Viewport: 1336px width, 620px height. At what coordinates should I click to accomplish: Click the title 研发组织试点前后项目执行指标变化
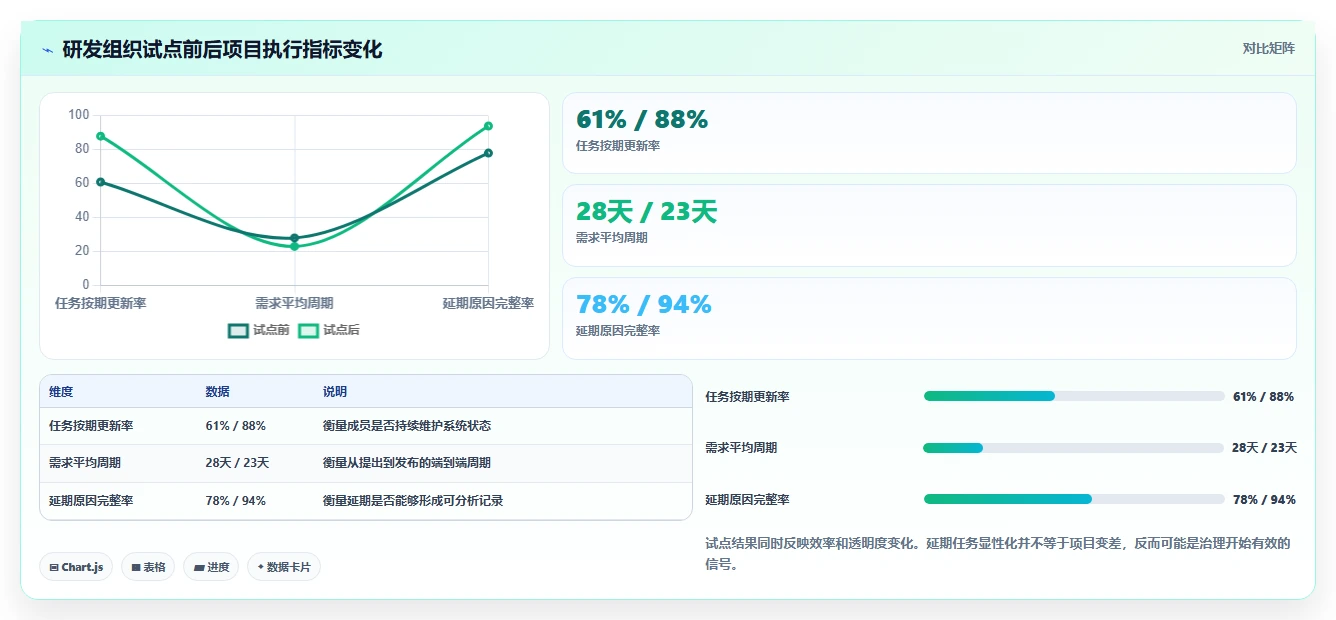pyautogui.click(x=222, y=50)
